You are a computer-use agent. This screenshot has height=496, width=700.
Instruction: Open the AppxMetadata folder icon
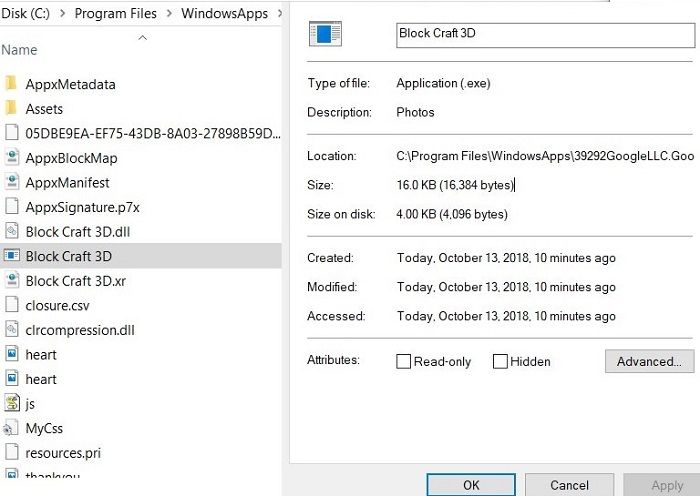tap(12, 84)
